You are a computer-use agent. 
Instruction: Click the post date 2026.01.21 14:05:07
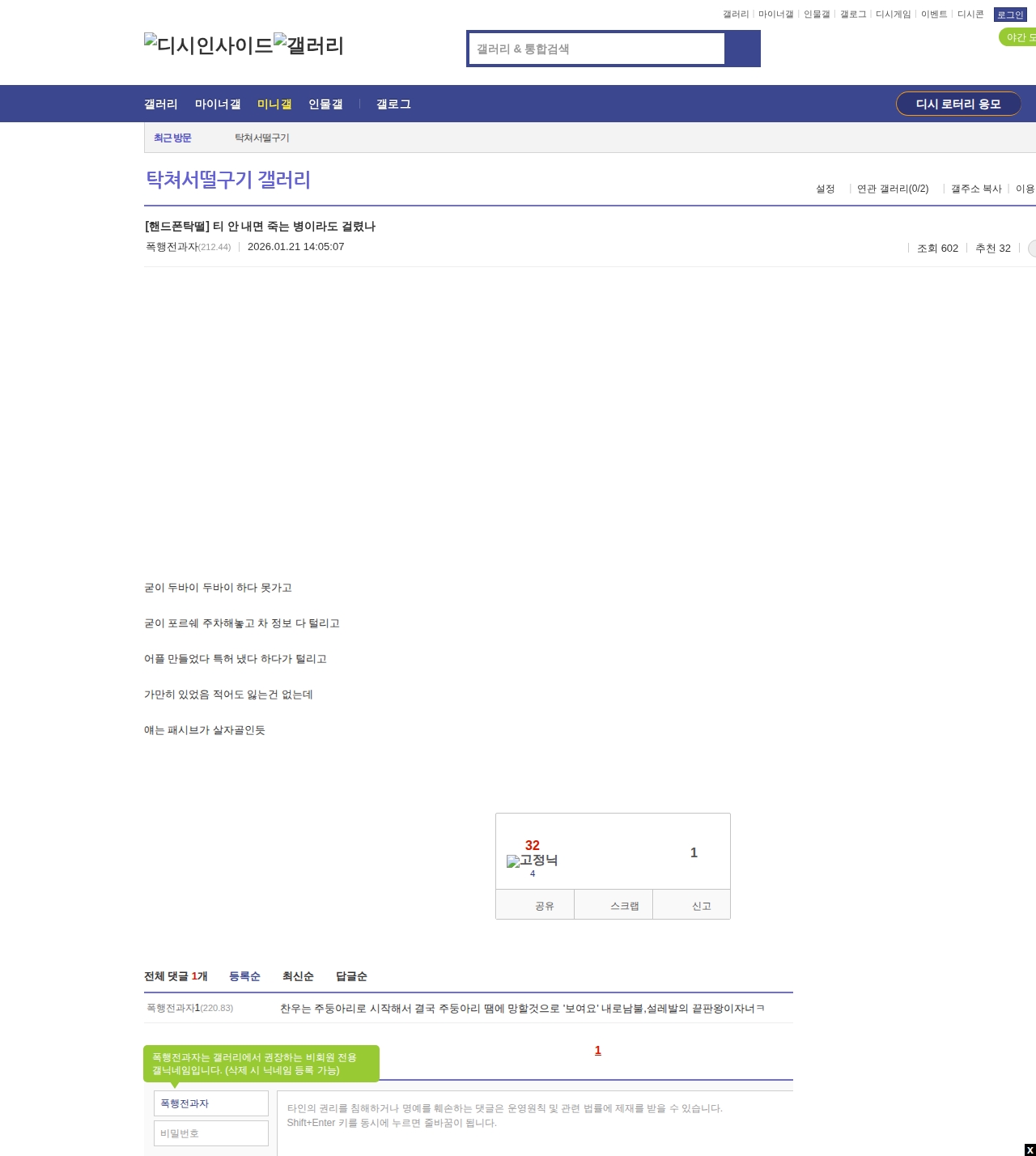295,247
